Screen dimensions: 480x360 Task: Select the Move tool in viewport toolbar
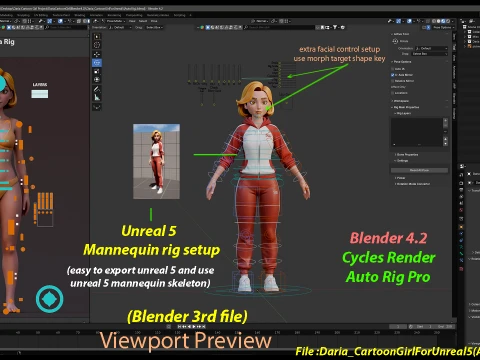[x=97, y=54]
